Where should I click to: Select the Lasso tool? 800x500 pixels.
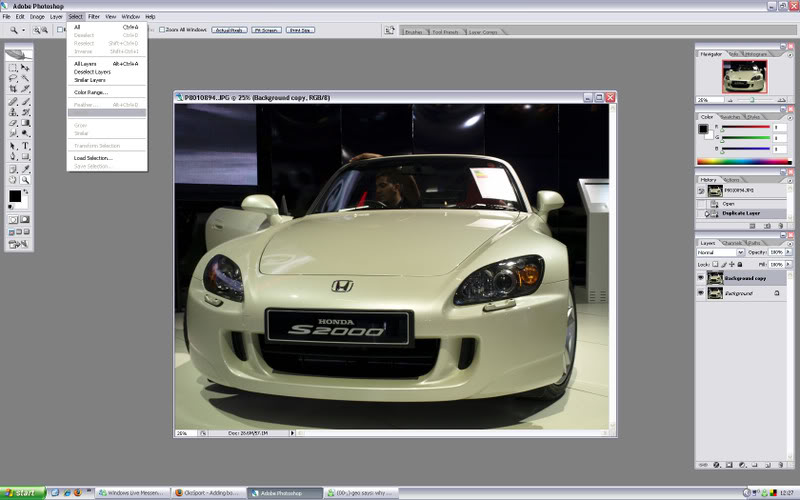[13, 78]
